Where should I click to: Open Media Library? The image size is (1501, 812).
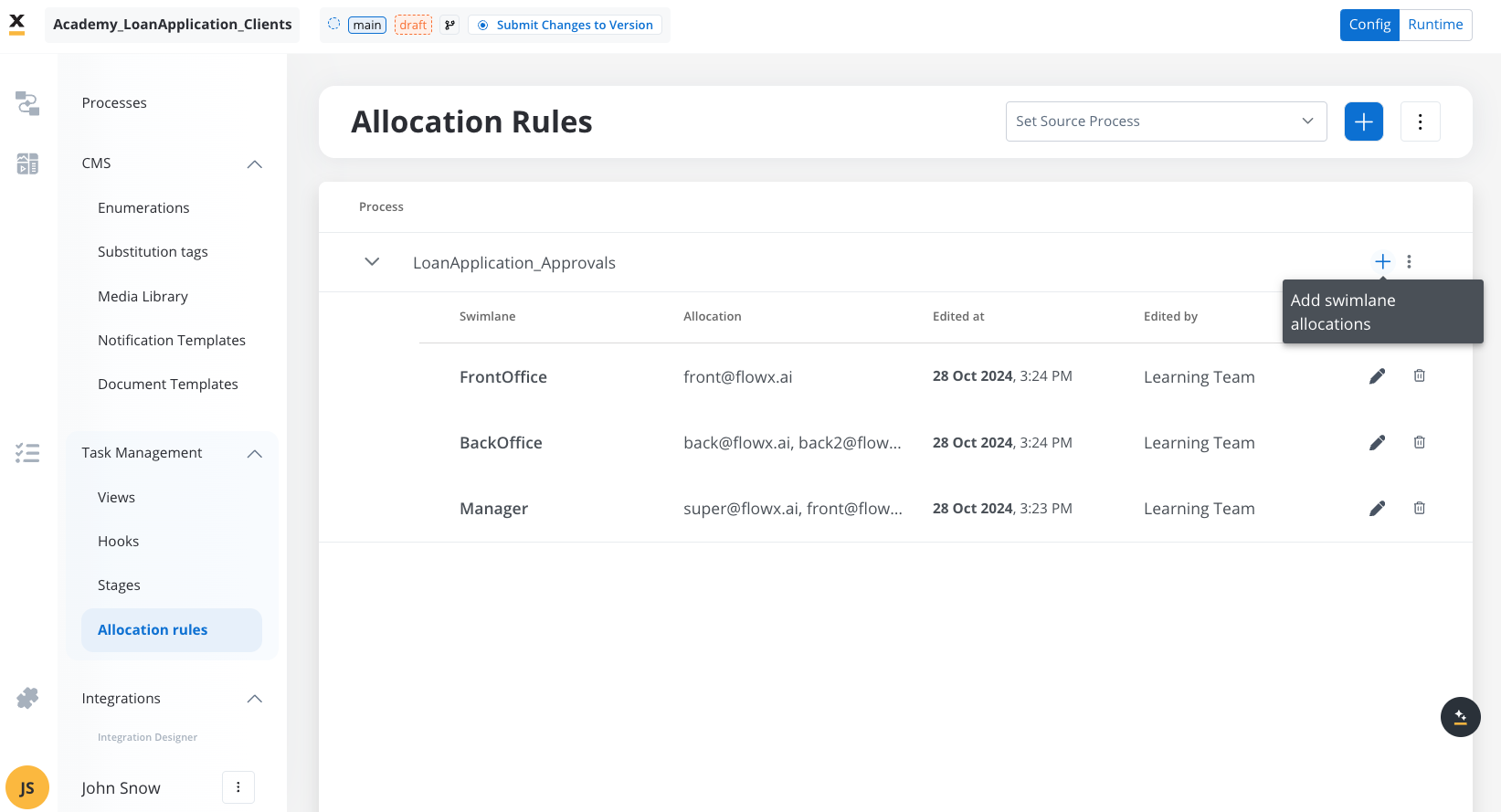pyautogui.click(x=143, y=297)
